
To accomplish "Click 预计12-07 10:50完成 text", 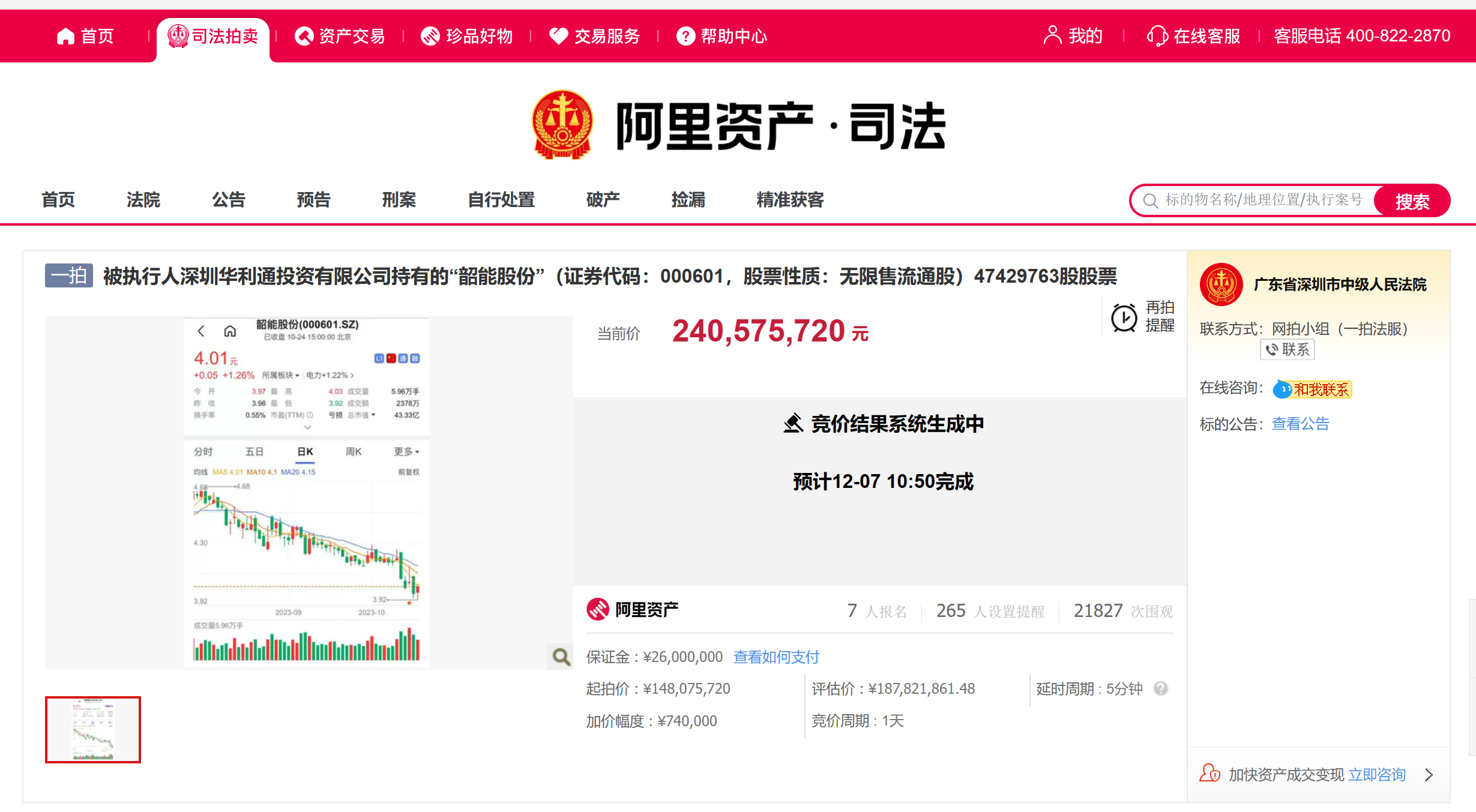I will point(882,481).
